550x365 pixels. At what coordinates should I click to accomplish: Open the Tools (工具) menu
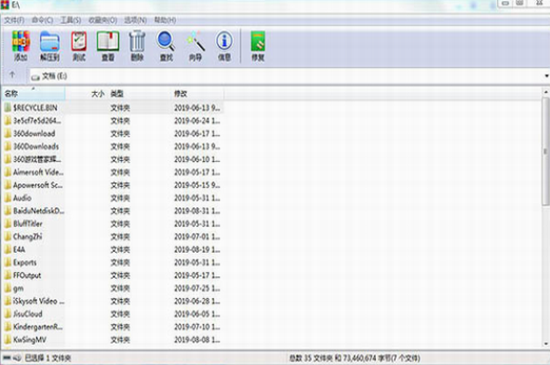[x=71, y=20]
